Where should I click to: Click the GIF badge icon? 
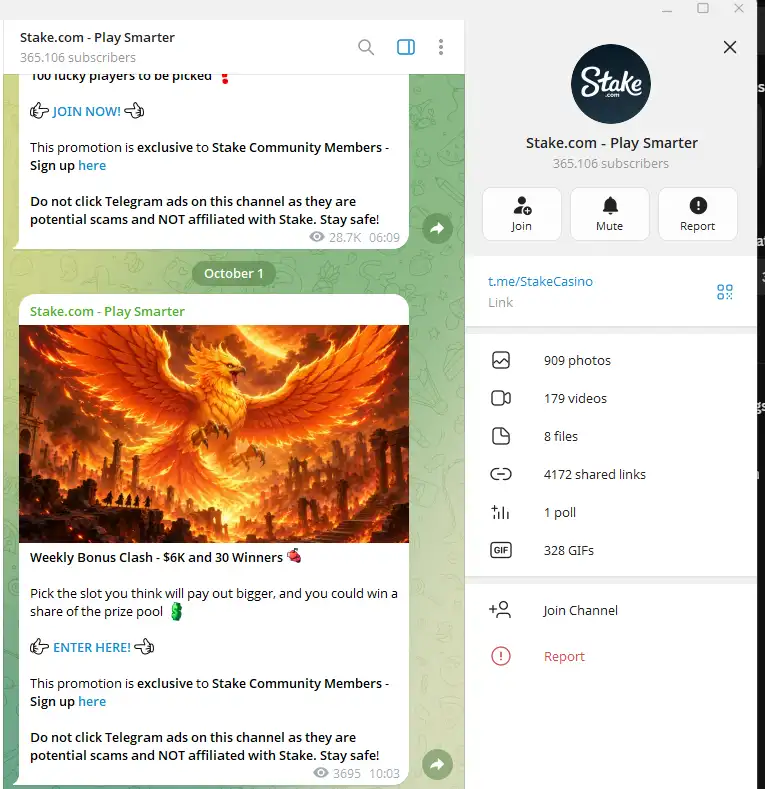501,550
